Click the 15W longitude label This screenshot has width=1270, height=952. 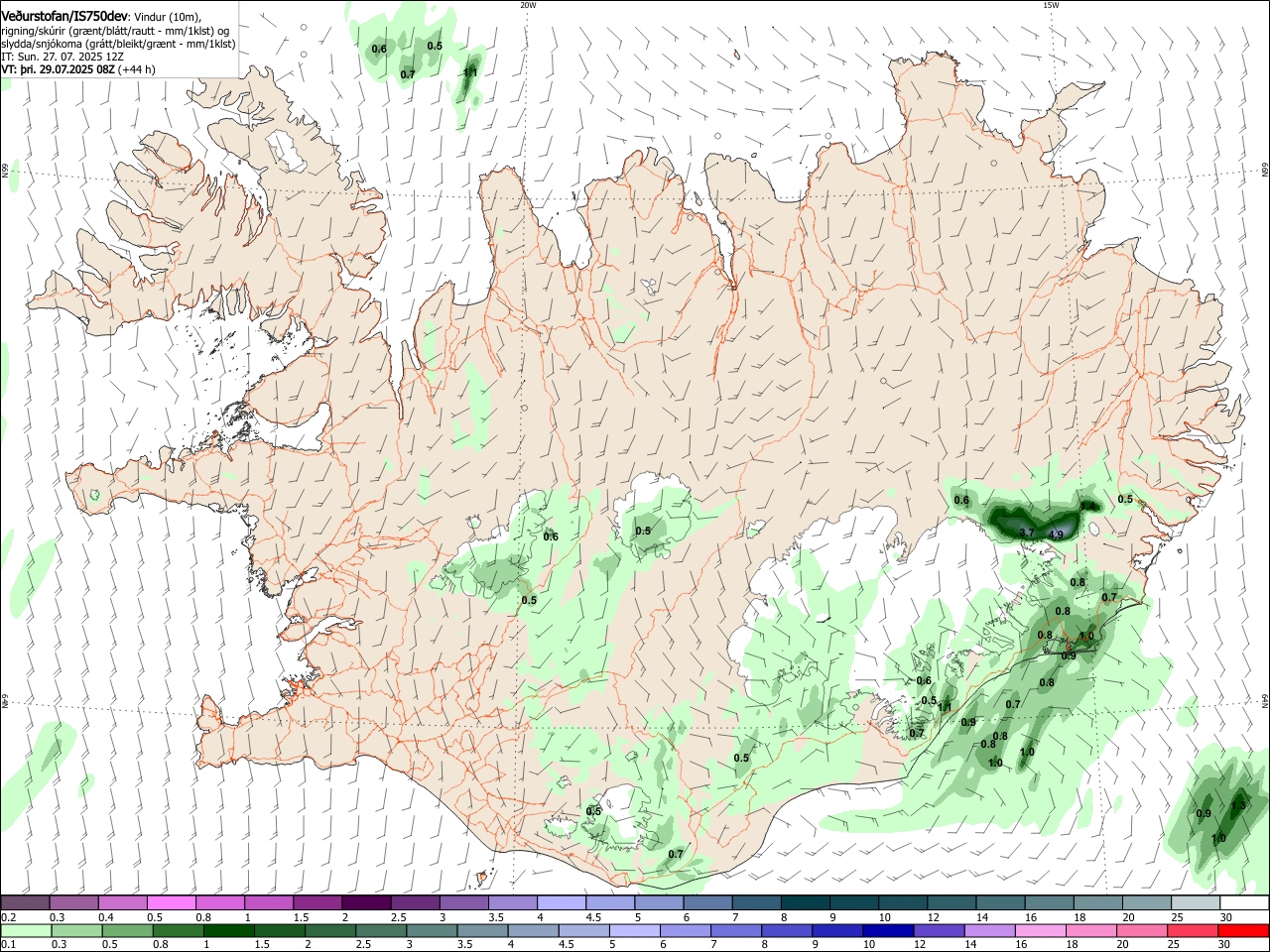[1050, 5]
